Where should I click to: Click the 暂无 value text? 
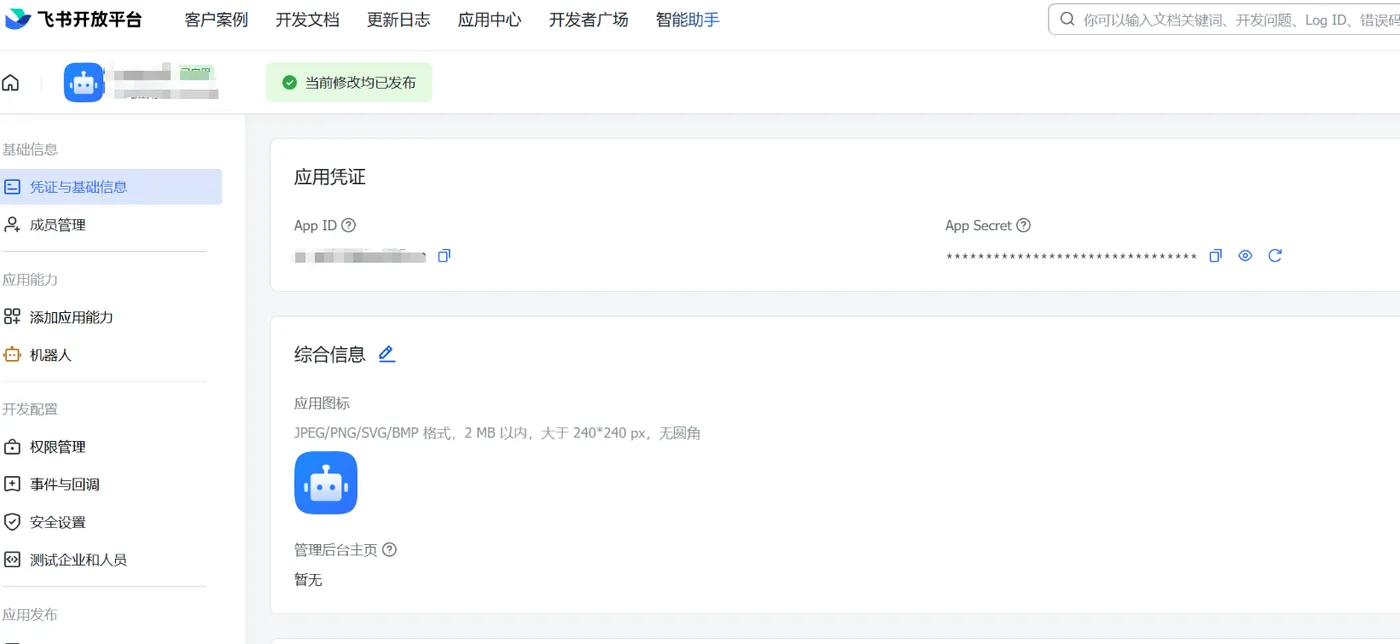point(308,580)
